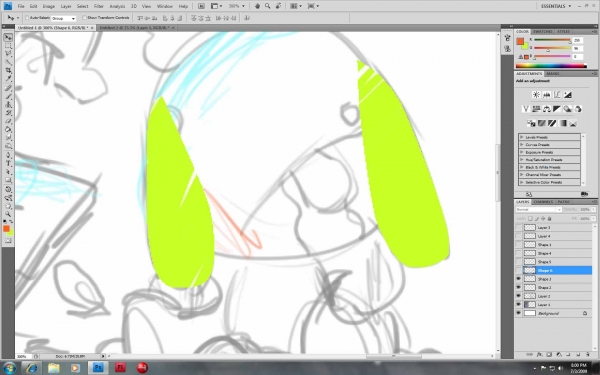Add a layer mask
This screenshot has width=600, height=375.
(549, 355)
